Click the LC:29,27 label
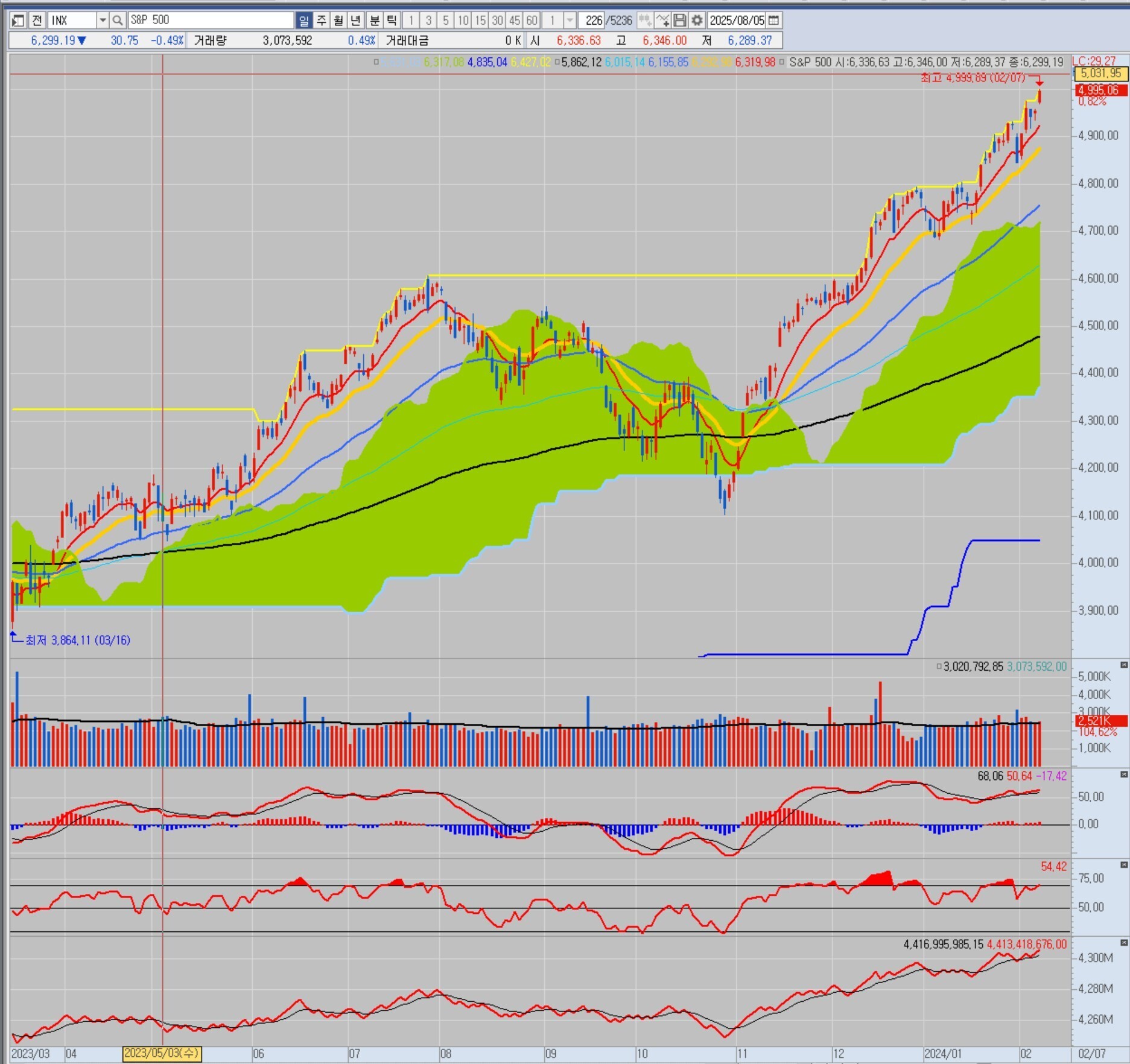Image resolution: width=1130 pixels, height=1064 pixels. (x=1094, y=61)
